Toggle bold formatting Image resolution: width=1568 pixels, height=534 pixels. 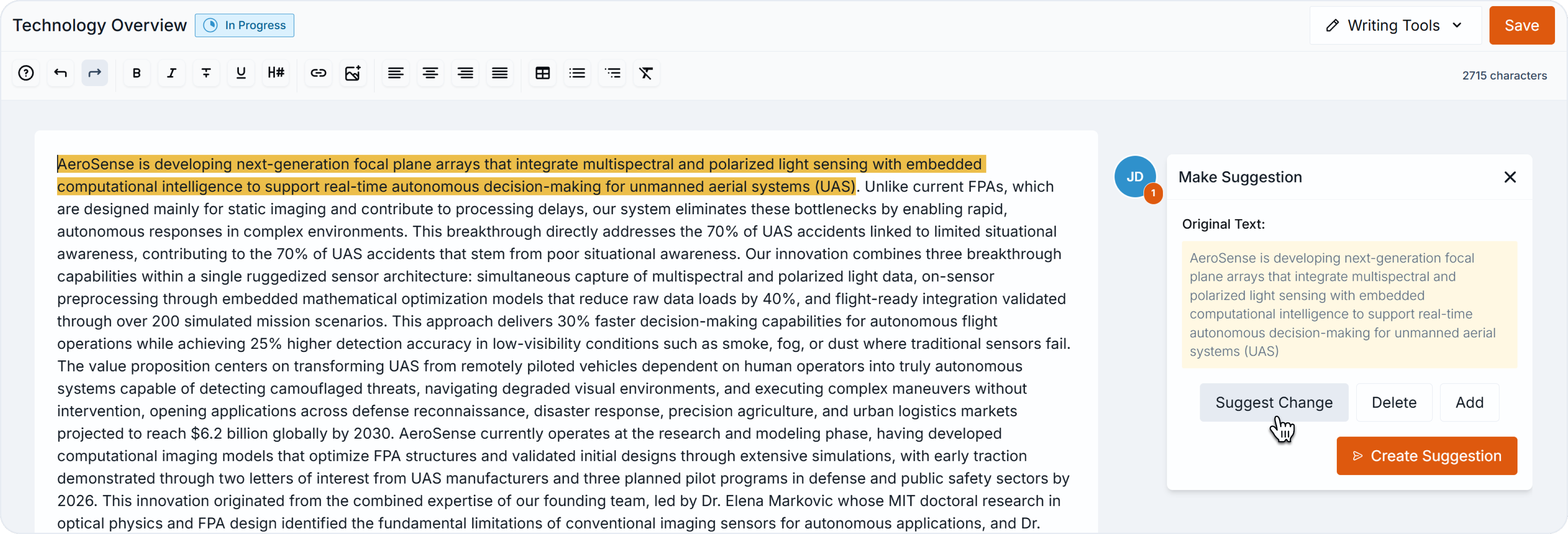[136, 73]
